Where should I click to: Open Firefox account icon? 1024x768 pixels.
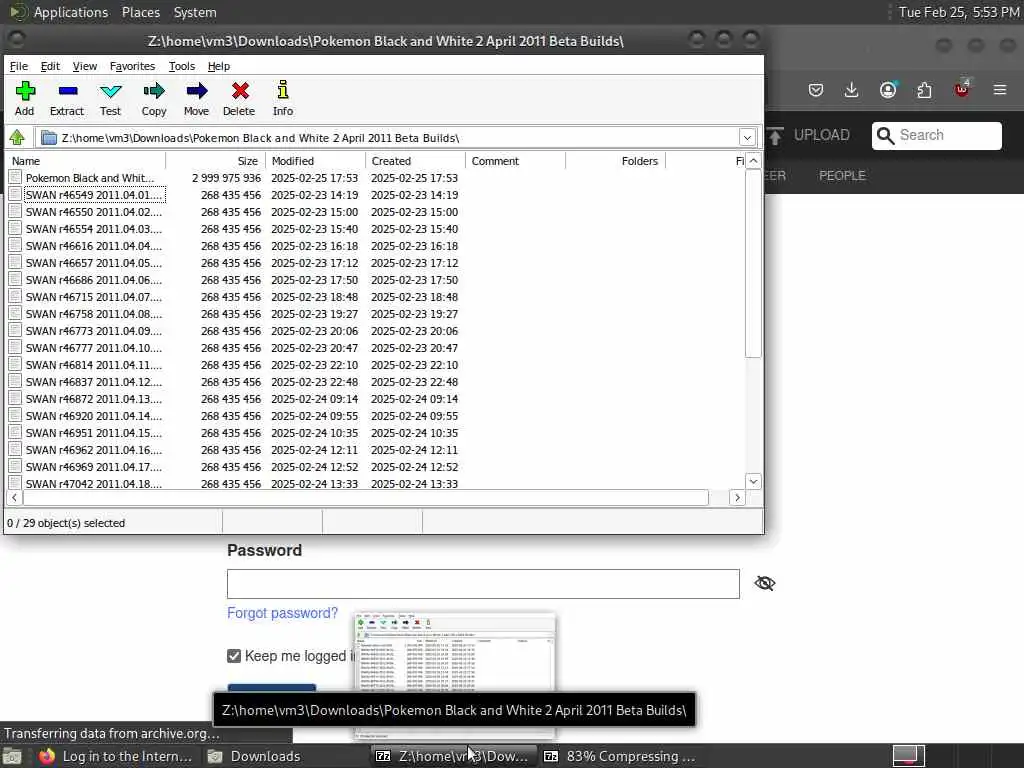click(x=888, y=90)
